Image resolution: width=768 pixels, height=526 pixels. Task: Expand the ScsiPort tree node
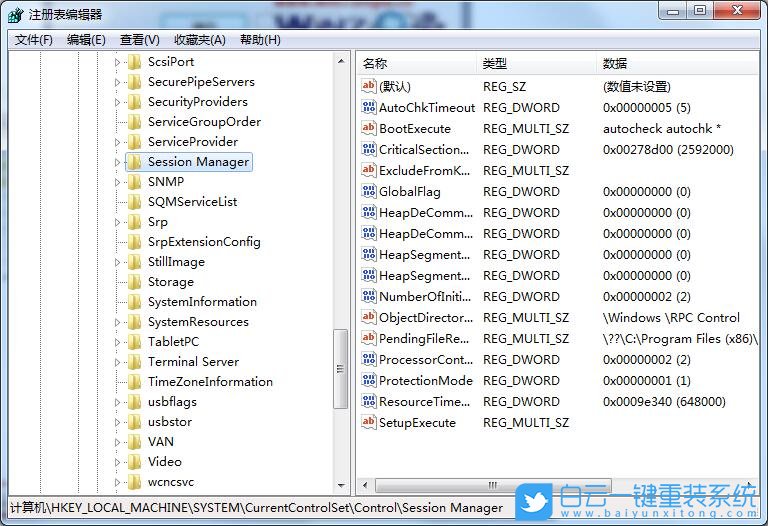tap(117, 62)
